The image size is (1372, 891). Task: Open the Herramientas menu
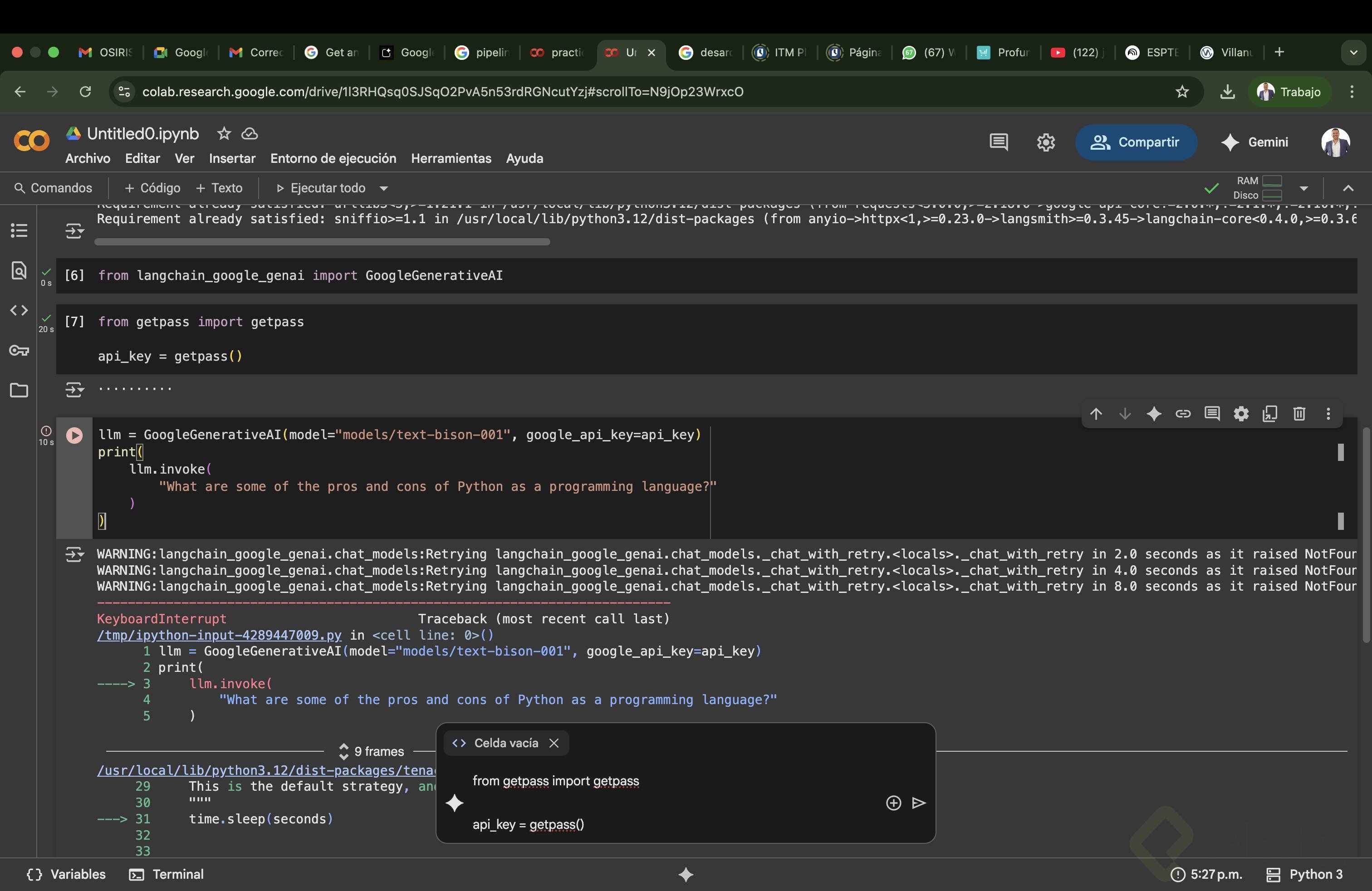451,158
